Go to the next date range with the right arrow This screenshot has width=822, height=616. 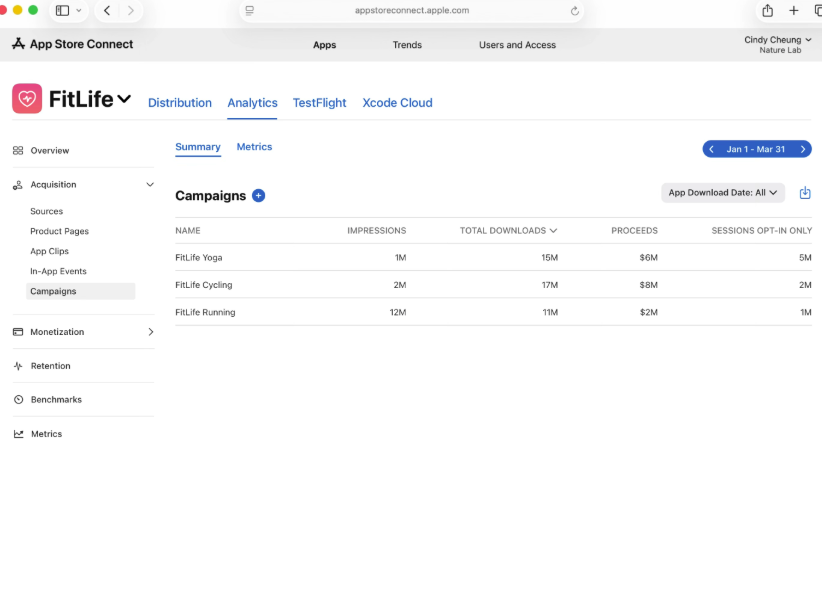click(x=803, y=149)
